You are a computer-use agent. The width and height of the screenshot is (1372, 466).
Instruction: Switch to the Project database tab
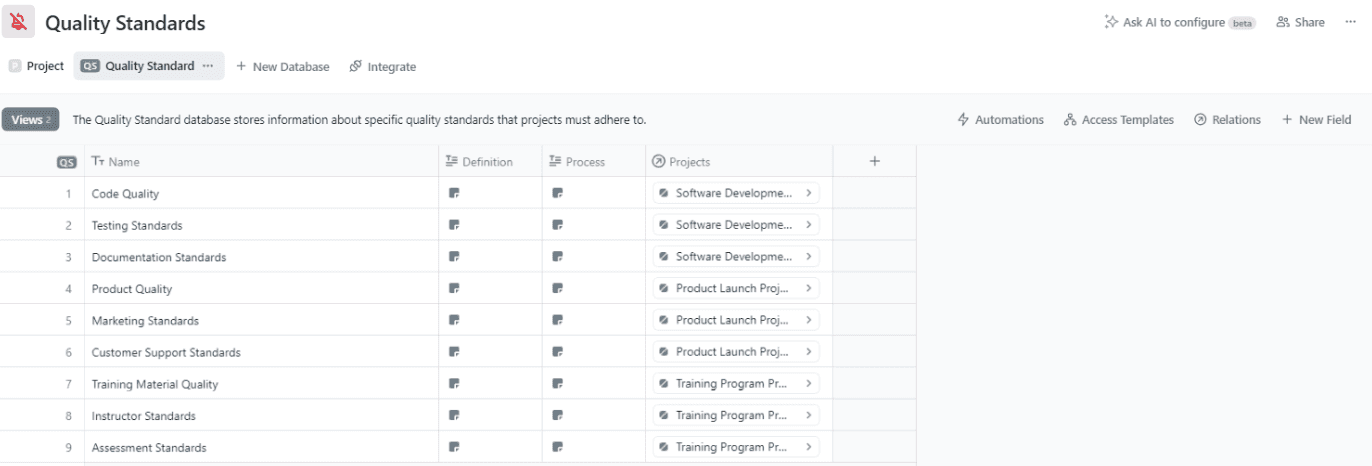pos(36,66)
